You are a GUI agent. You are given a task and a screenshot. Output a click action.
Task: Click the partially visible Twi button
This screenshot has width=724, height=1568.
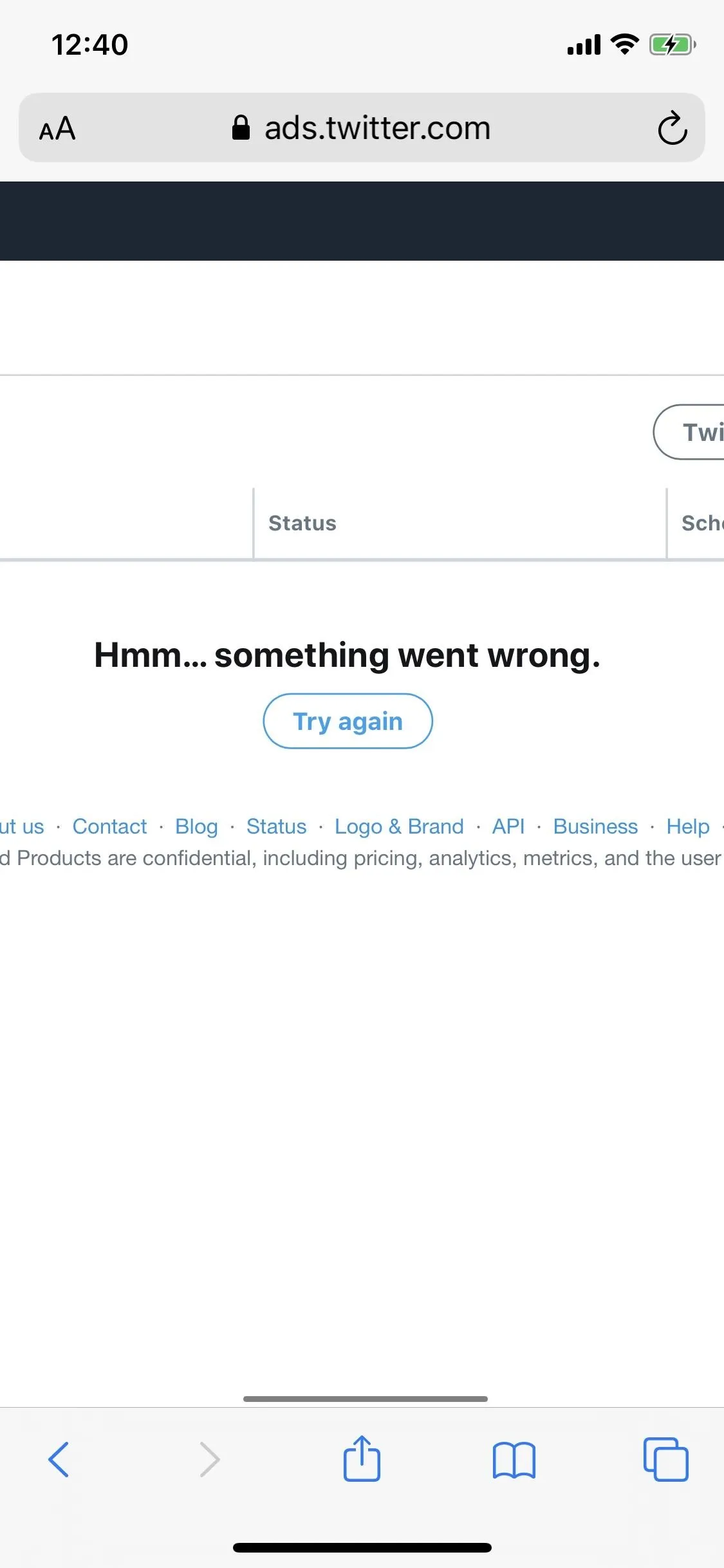[x=689, y=432]
